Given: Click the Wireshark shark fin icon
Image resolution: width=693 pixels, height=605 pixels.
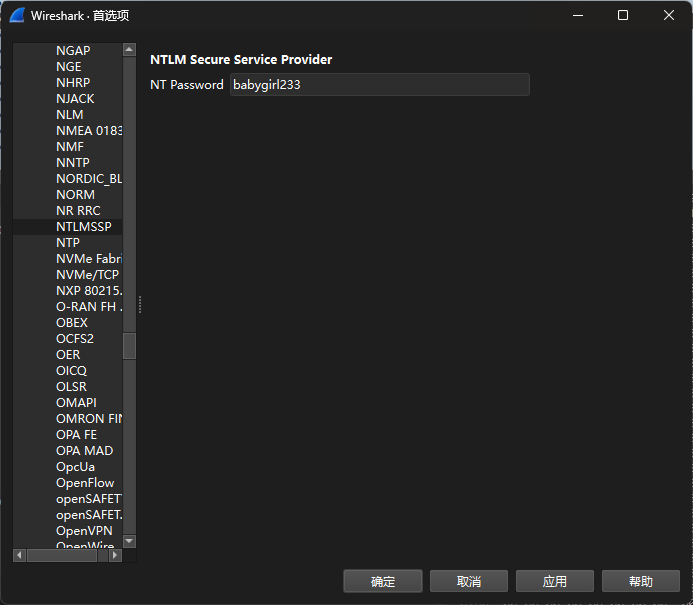Looking at the screenshot, I should point(17,15).
